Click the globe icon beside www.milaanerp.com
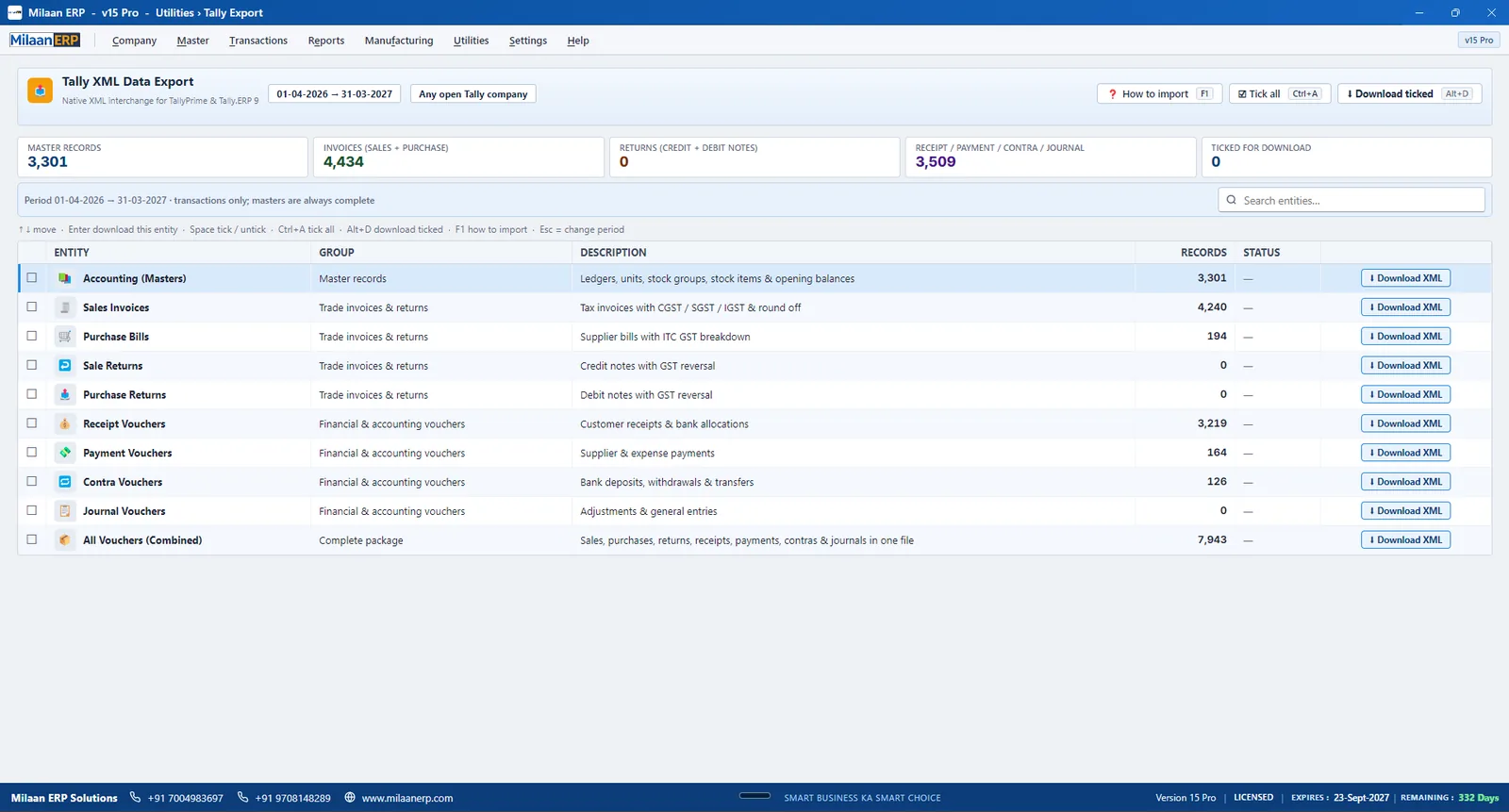This screenshot has height=812, width=1509. [x=350, y=797]
